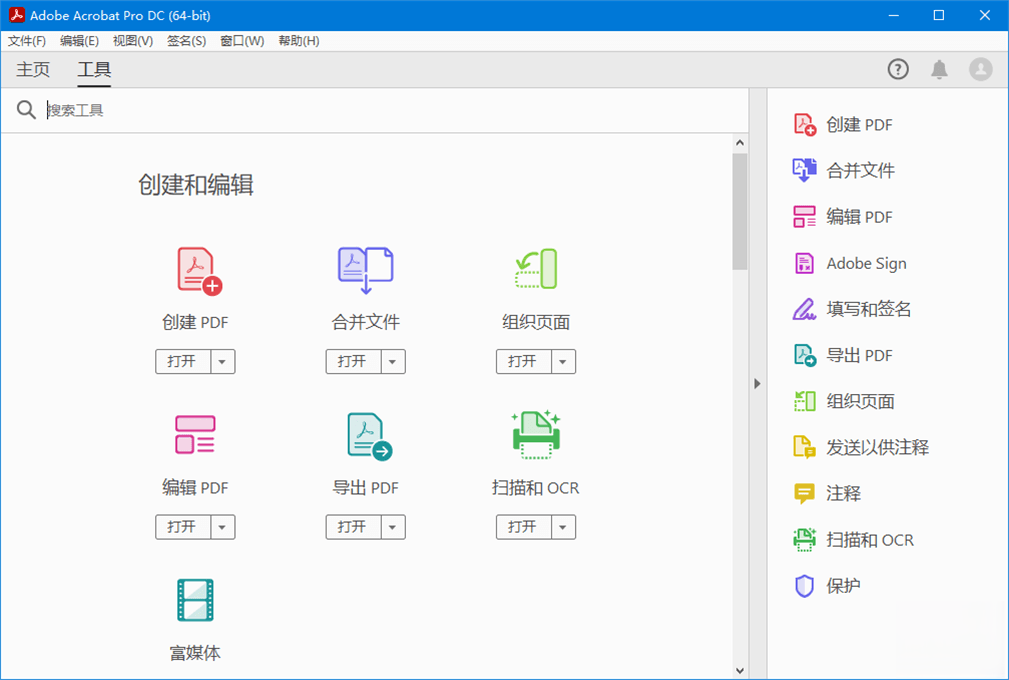Screen dimensions: 1009x680
Task: Click 打开 button under 组织页面
Action: coord(523,362)
